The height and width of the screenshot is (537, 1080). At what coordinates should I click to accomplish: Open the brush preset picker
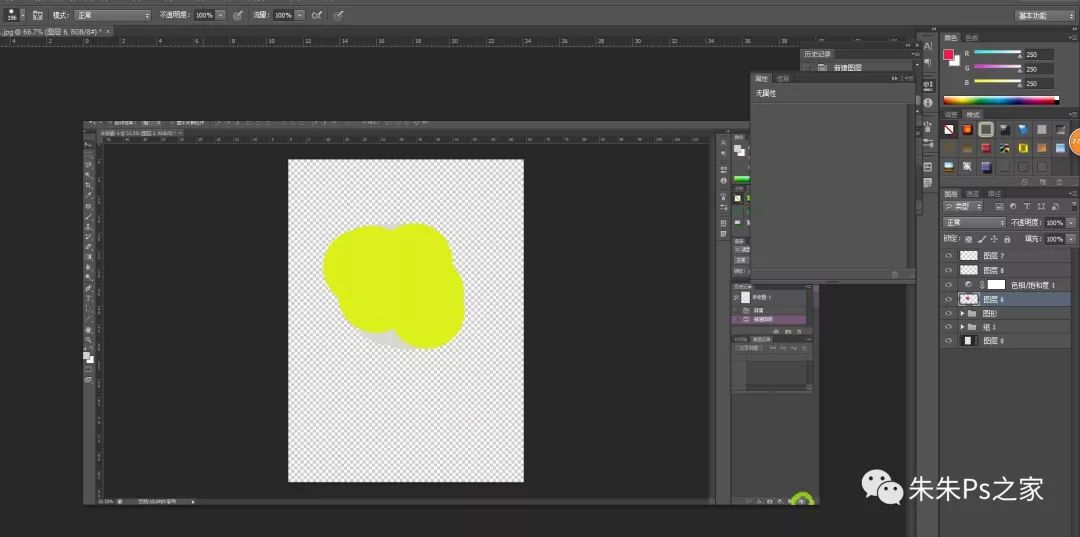coord(14,15)
